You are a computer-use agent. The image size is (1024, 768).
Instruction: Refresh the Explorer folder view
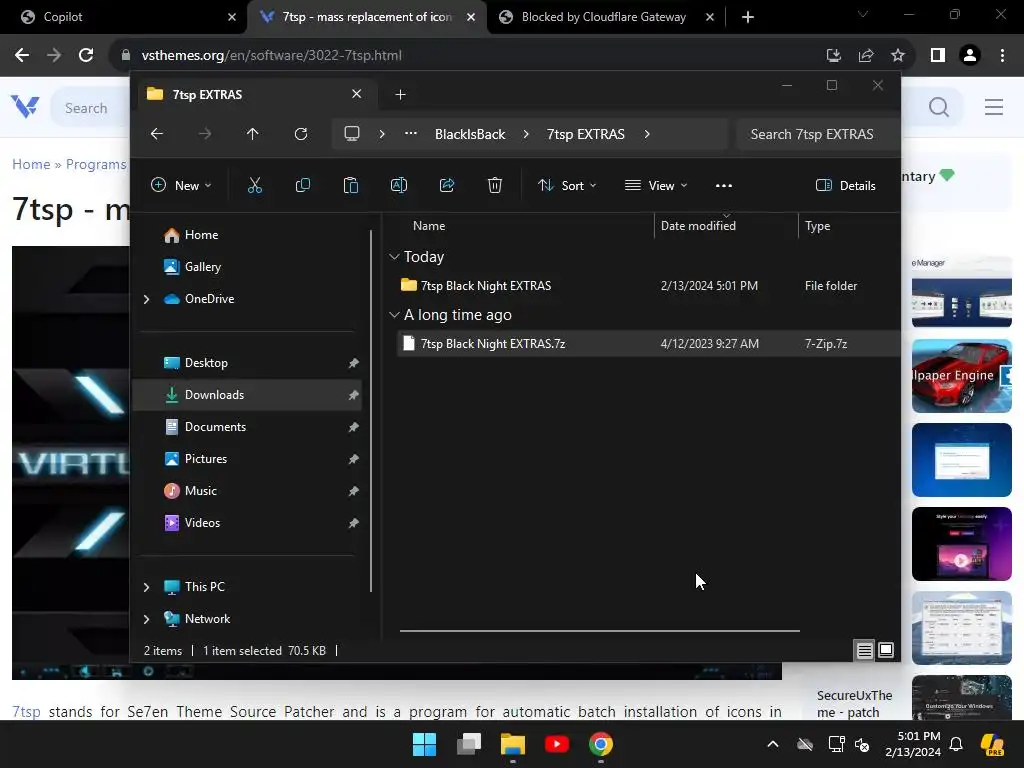pyautogui.click(x=301, y=134)
